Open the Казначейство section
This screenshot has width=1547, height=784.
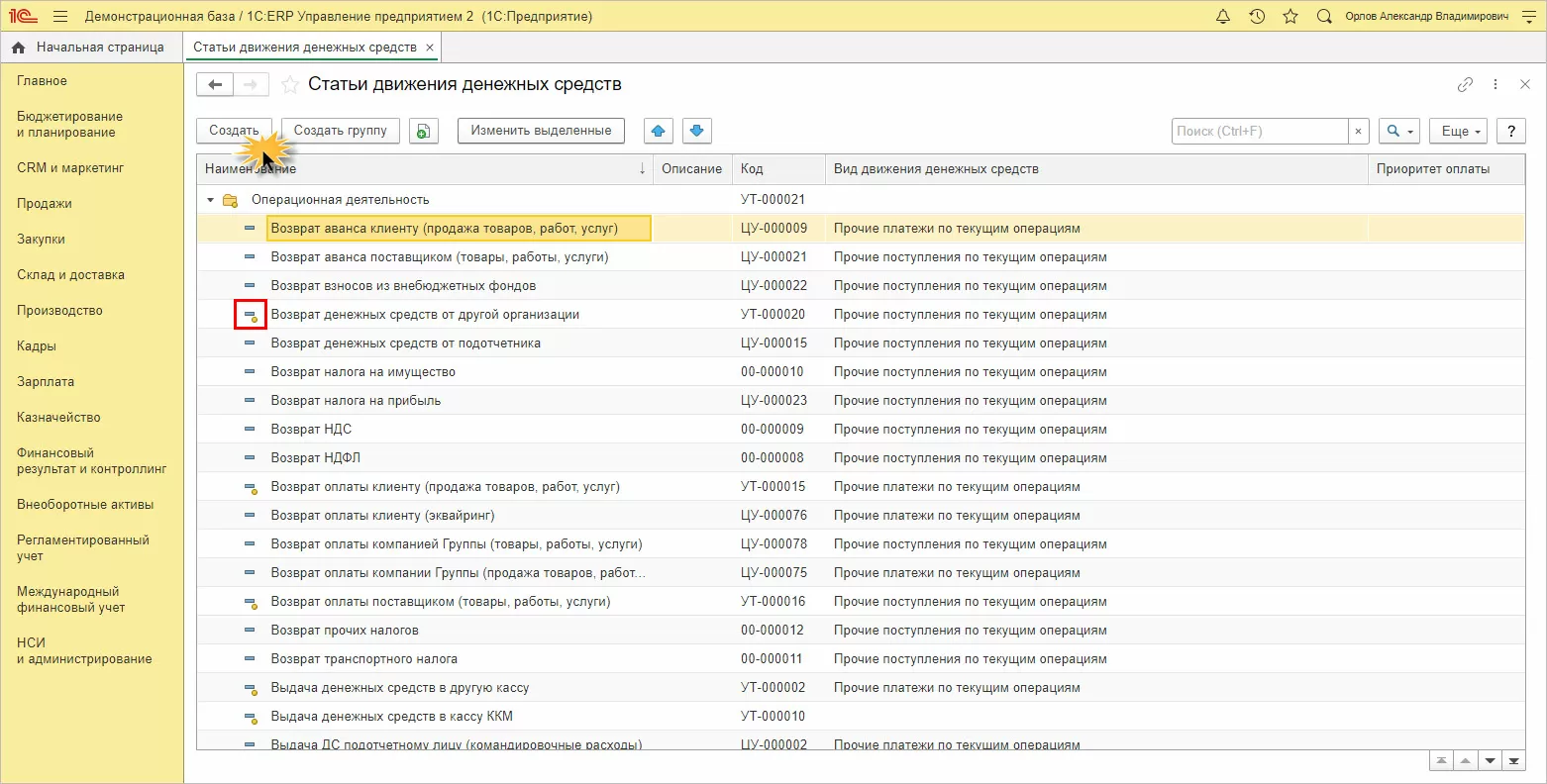coord(58,418)
